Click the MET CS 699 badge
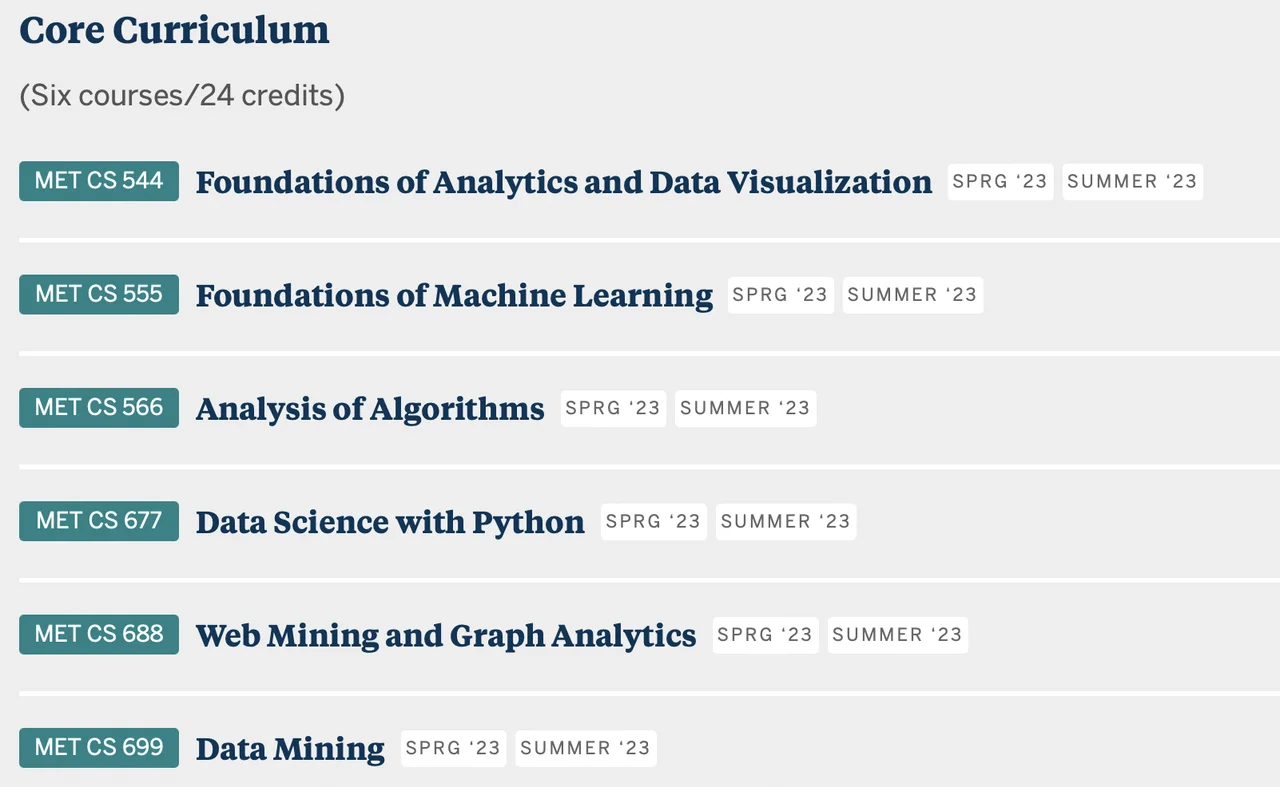 click(x=99, y=747)
